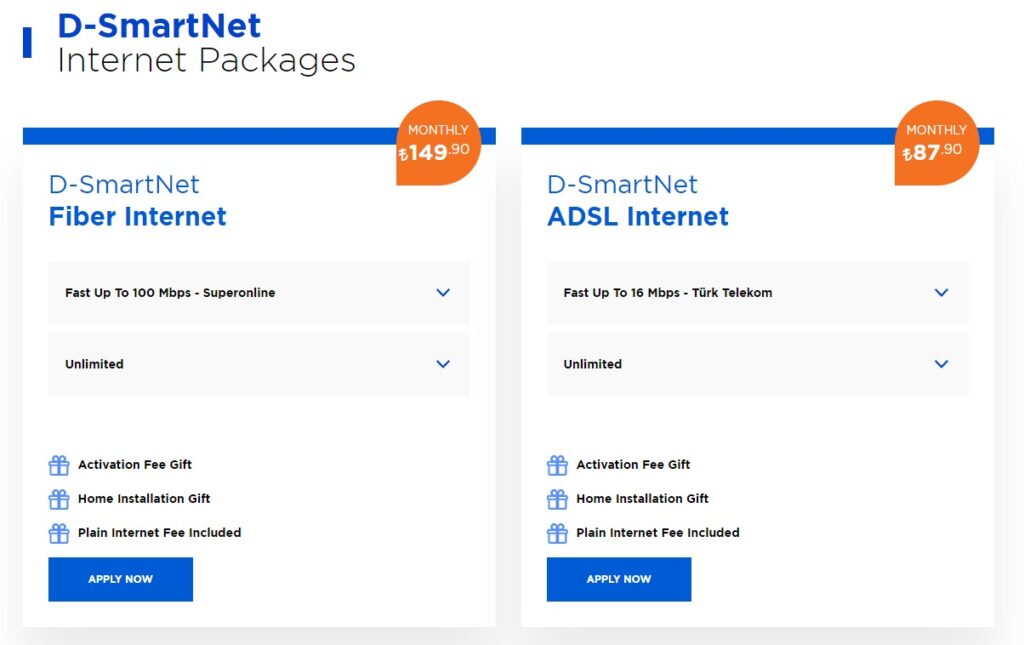Click the gift icon beside Plain Internet Fee Included on Fiber card
Viewport: 1024px width, 645px height.
[x=59, y=532]
